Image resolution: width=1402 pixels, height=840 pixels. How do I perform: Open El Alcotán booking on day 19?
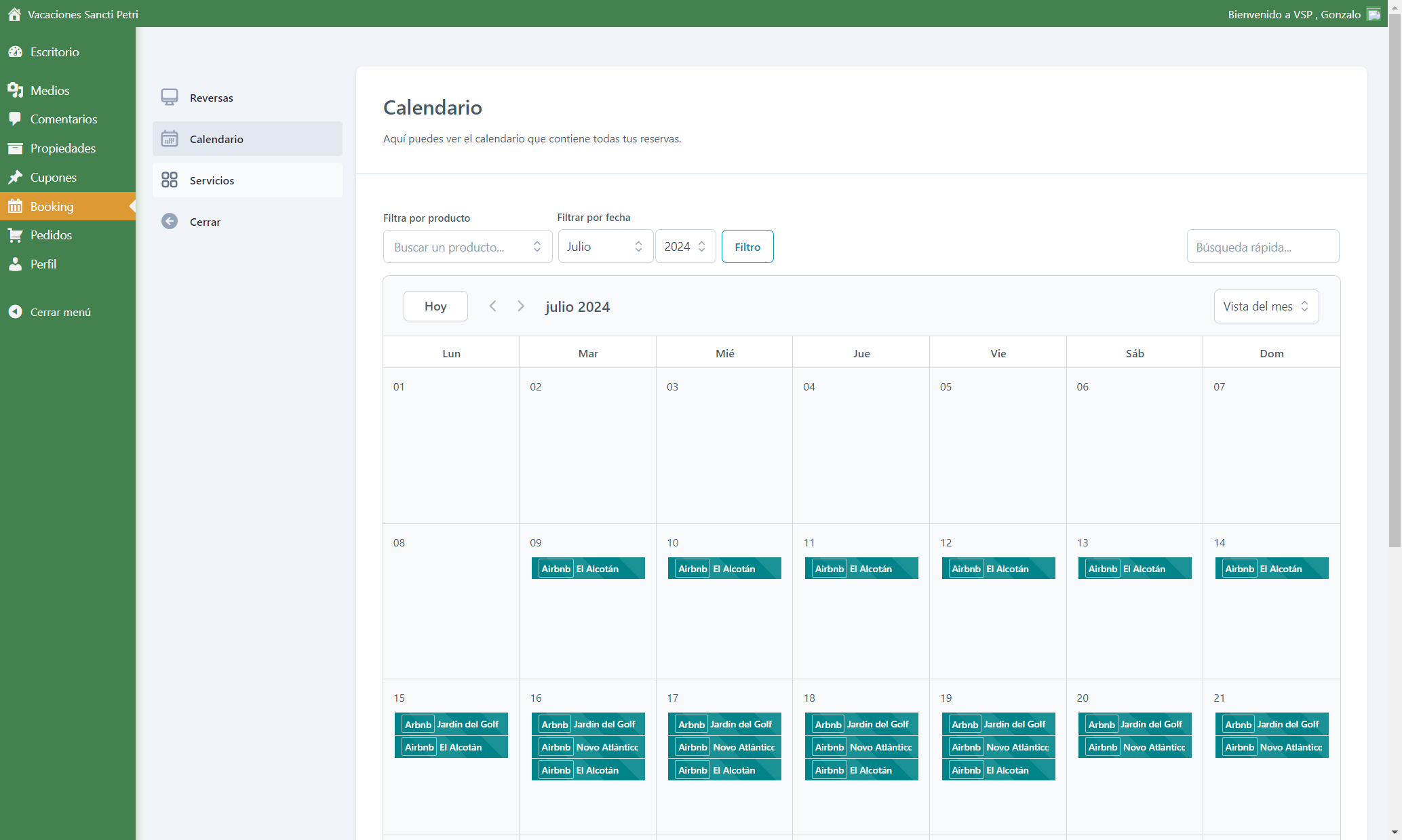tap(998, 770)
